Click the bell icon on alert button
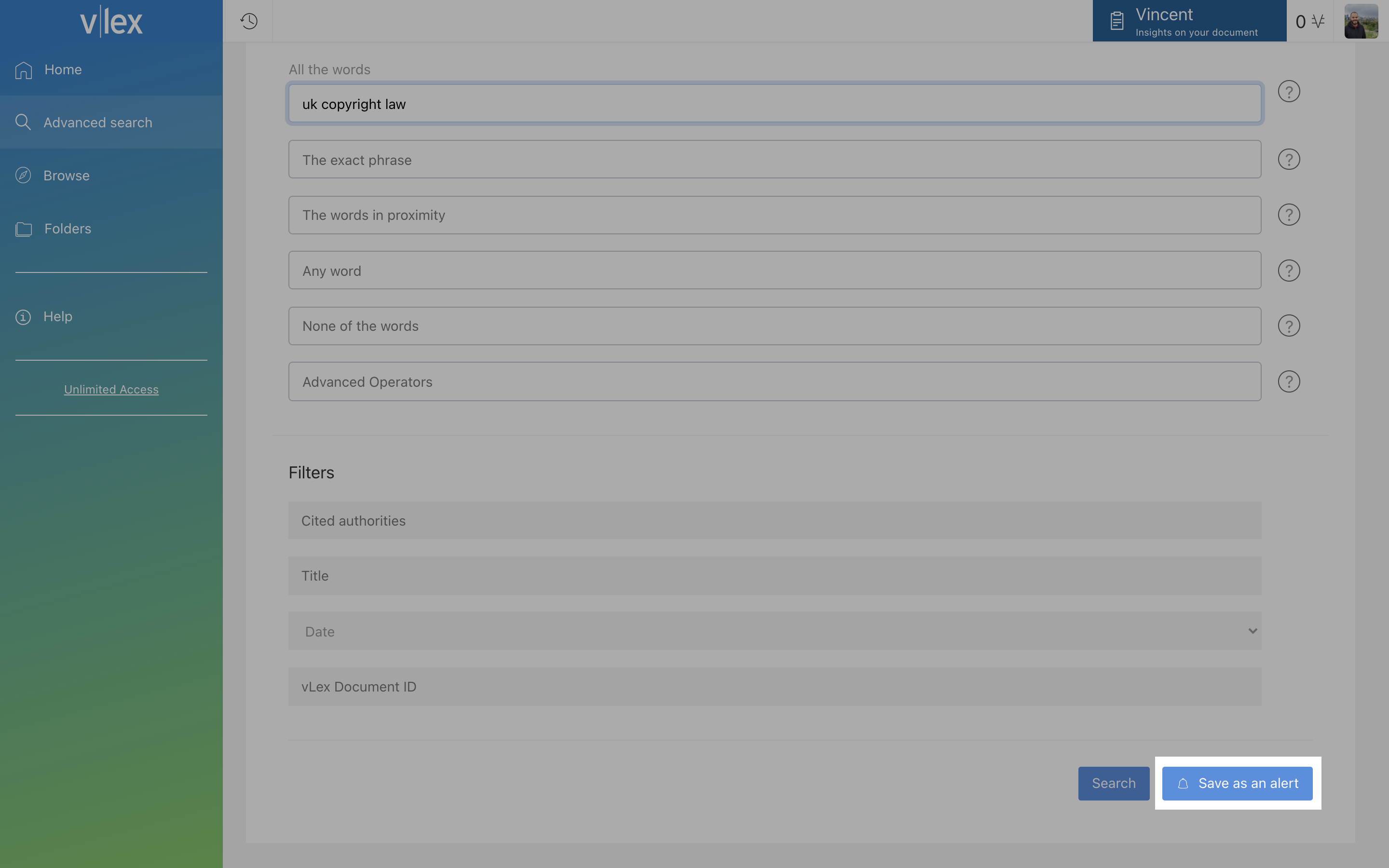 [1183, 784]
